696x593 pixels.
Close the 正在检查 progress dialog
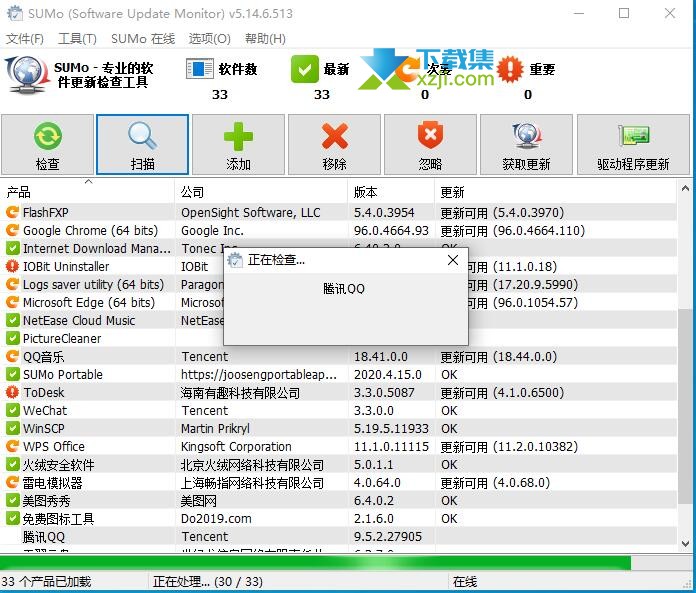453,260
